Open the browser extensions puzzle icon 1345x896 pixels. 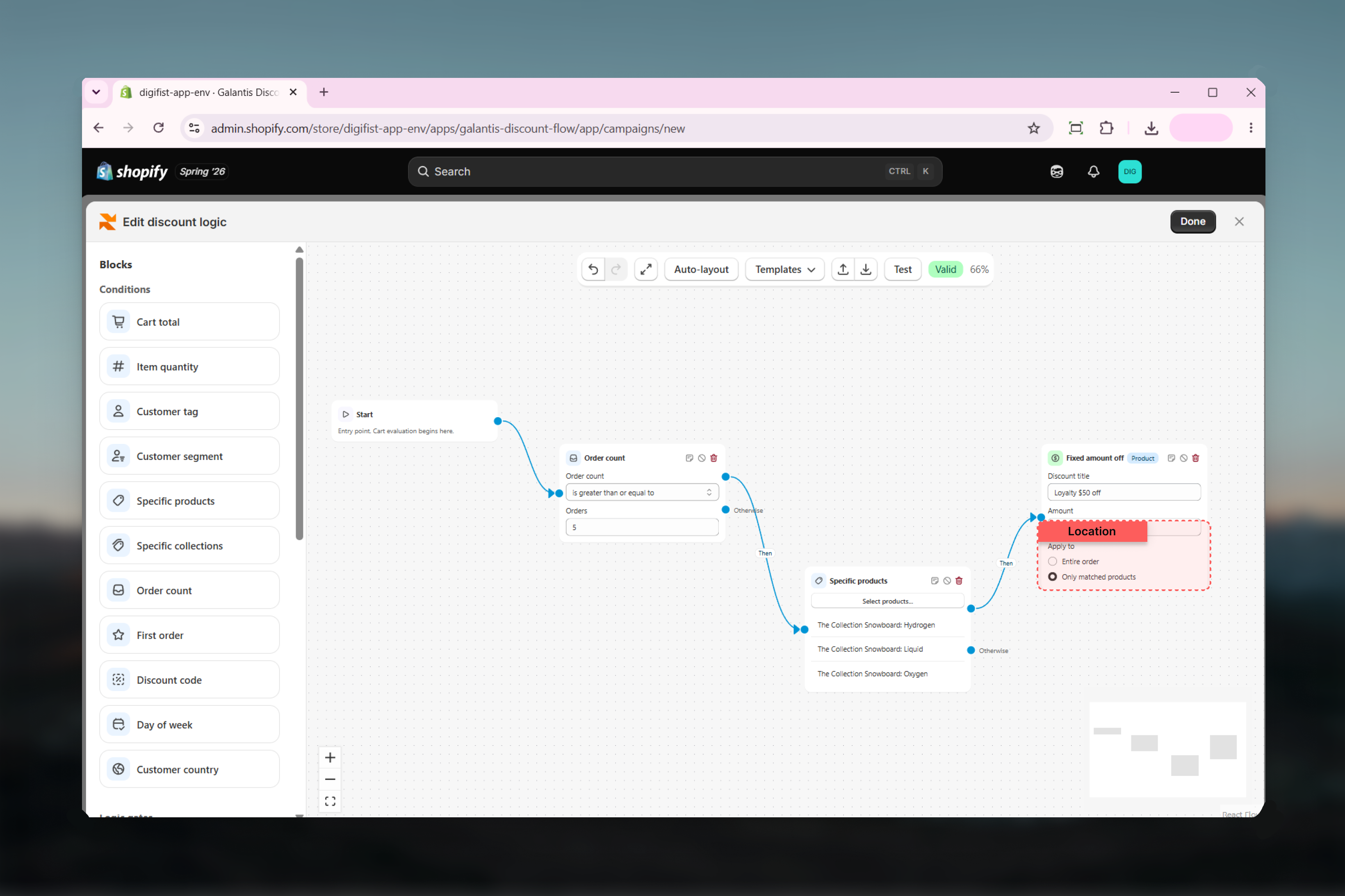[1106, 128]
